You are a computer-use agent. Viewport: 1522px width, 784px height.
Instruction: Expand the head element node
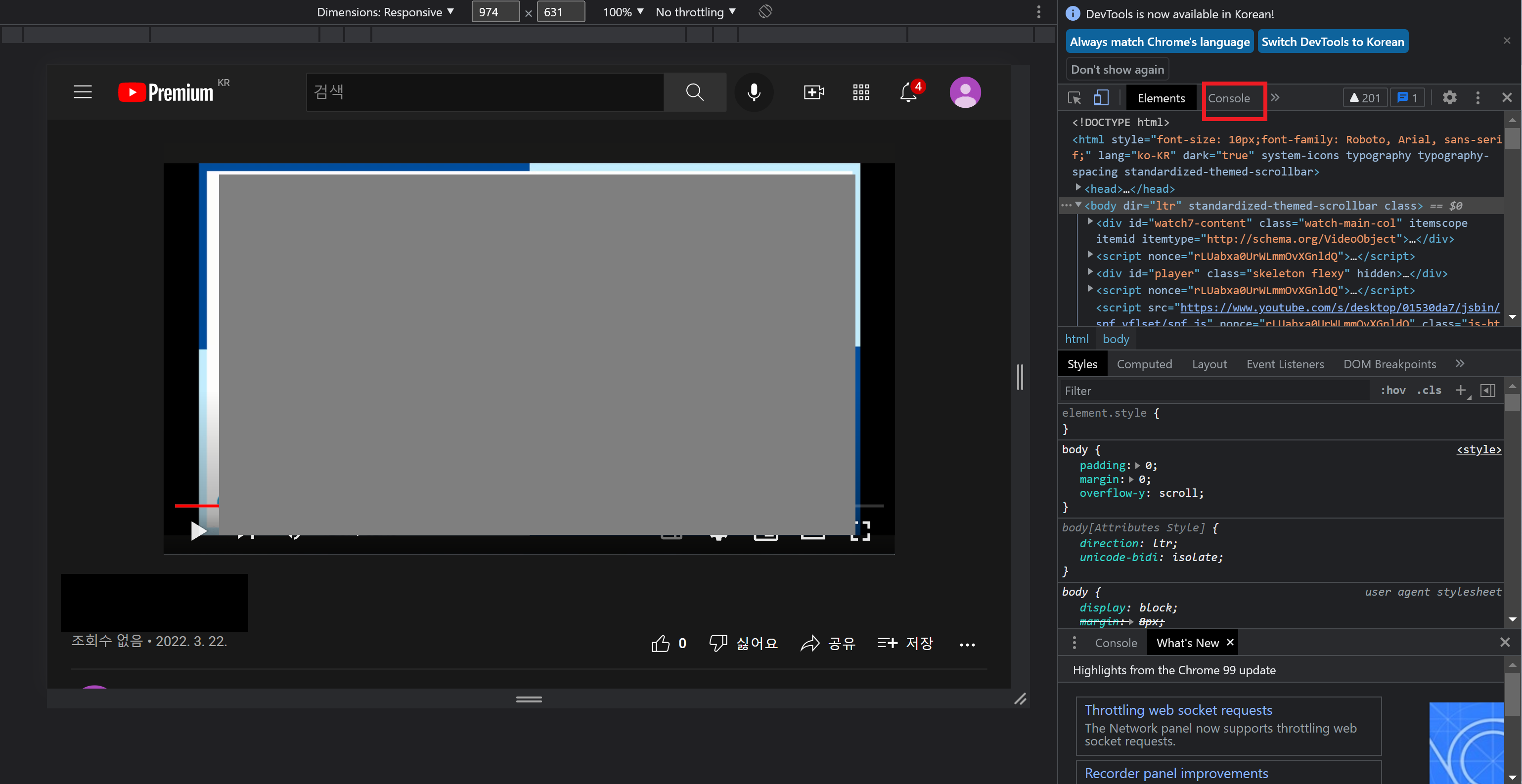click(x=1078, y=188)
